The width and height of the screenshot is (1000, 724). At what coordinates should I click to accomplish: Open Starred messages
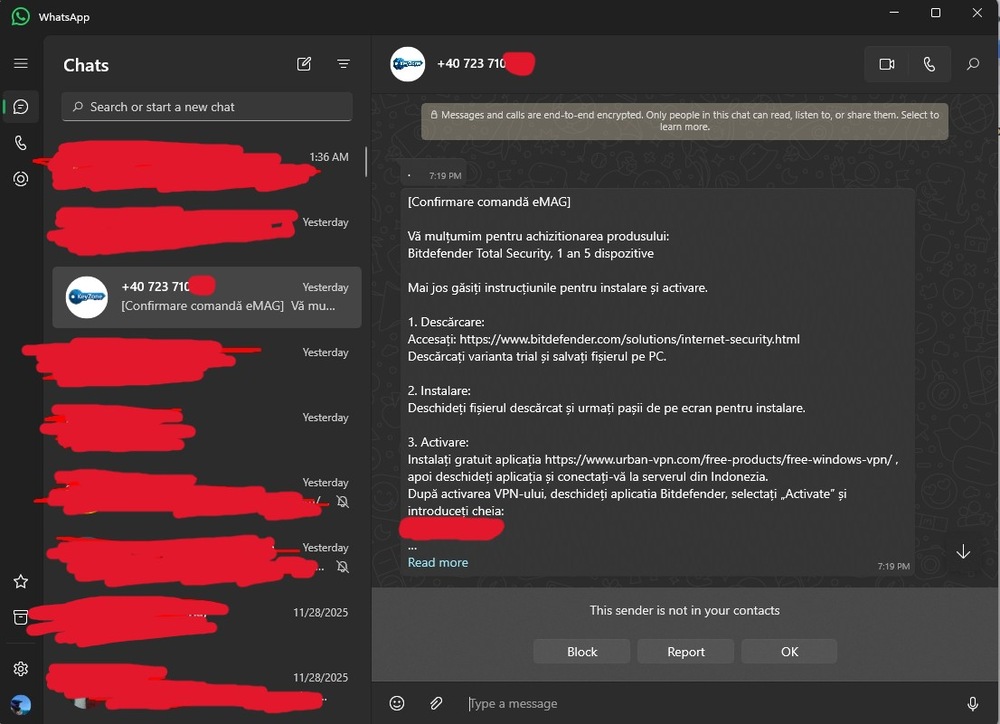pyautogui.click(x=21, y=581)
